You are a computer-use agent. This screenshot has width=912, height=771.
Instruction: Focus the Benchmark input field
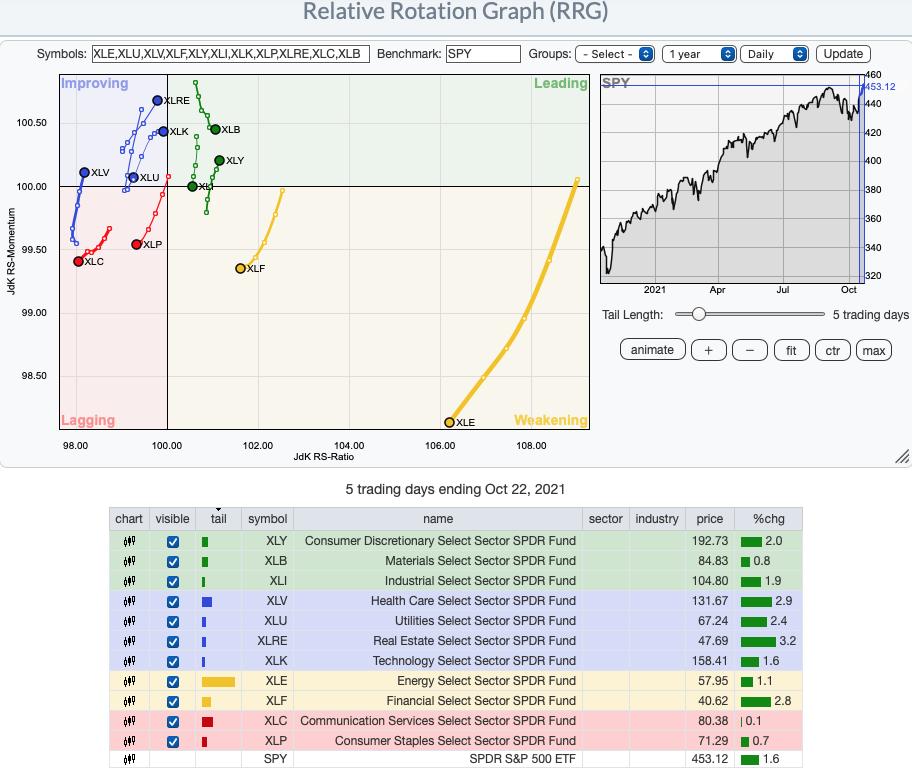(483, 54)
